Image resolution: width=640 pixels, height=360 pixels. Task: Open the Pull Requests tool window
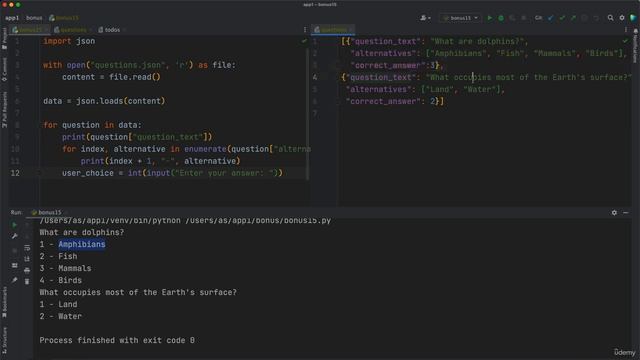pyautogui.click(x=4, y=109)
